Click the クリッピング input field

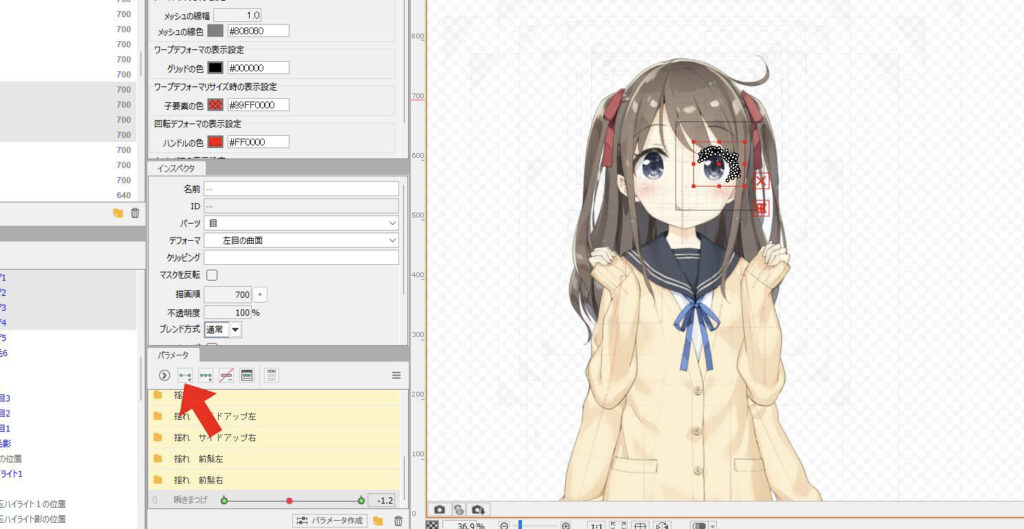click(301, 257)
